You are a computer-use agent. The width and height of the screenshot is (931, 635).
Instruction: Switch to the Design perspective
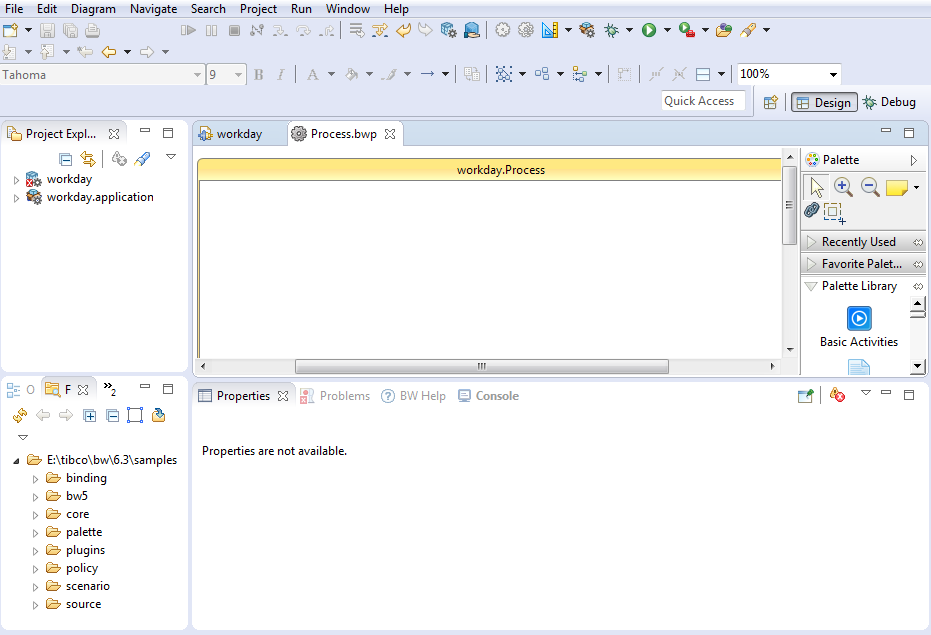(x=822, y=102)
